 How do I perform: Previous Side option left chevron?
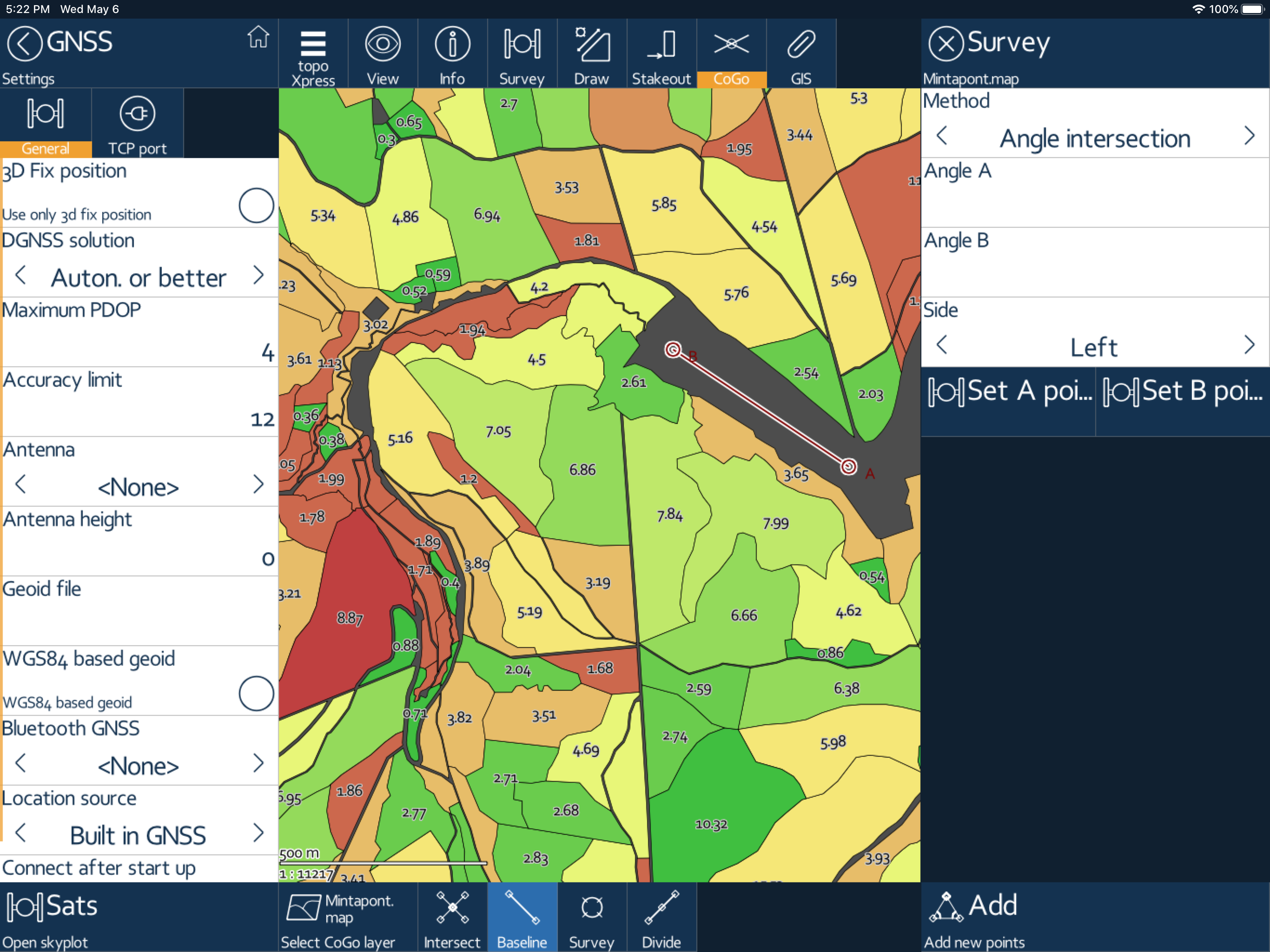coord(942,345)
